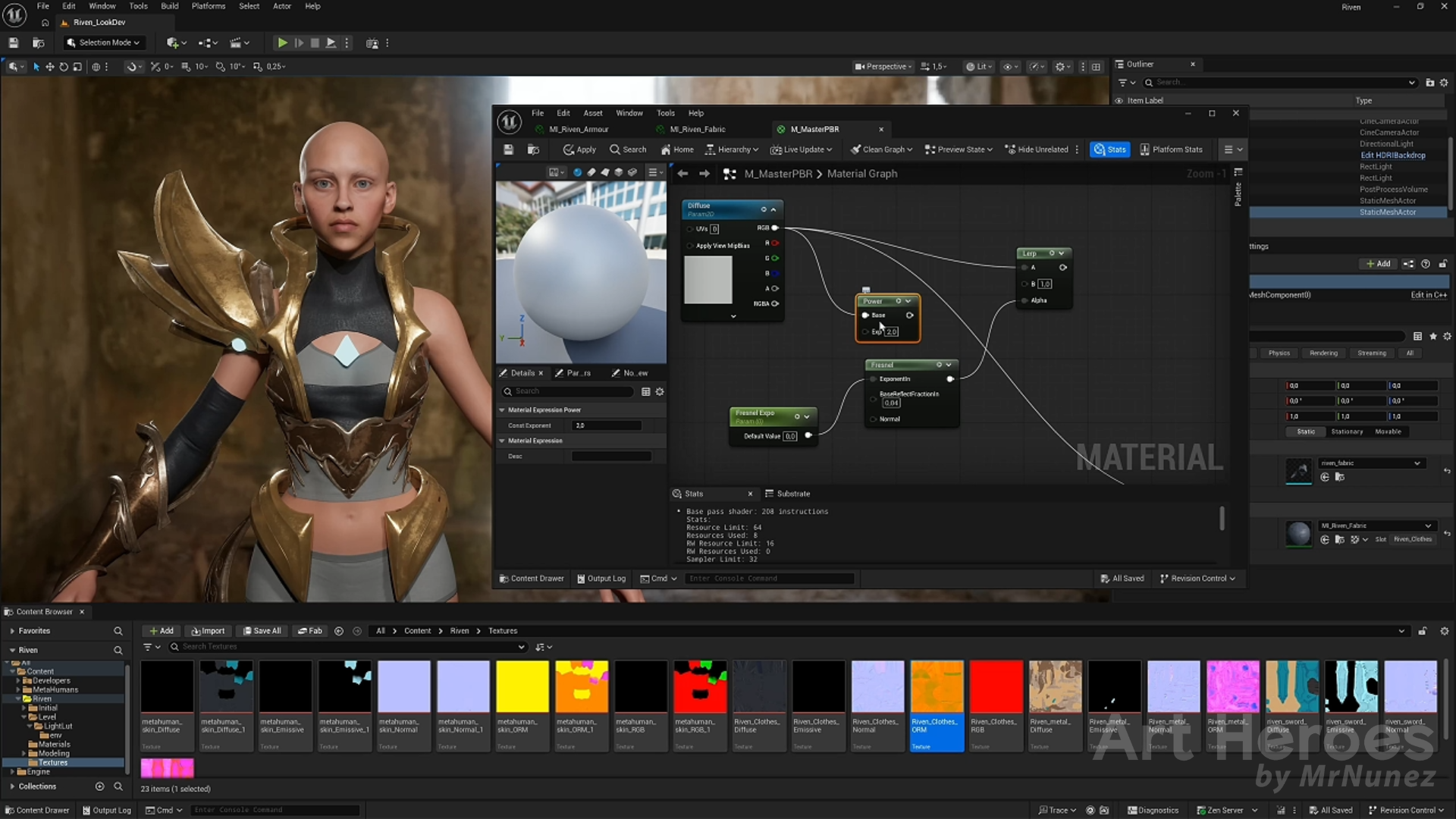Open the material editor Asset menu
1456x819 pixels.
click(593, 113)
